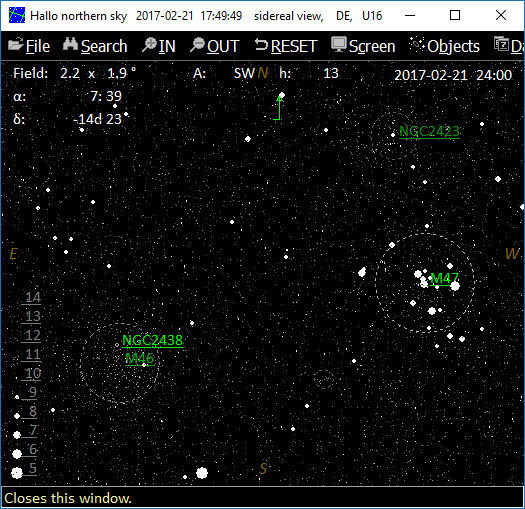The height and width of the screenshot is (509, 525).
Task: Zoom in with the magnifier IN icon
Action: [x=149, y=45]
